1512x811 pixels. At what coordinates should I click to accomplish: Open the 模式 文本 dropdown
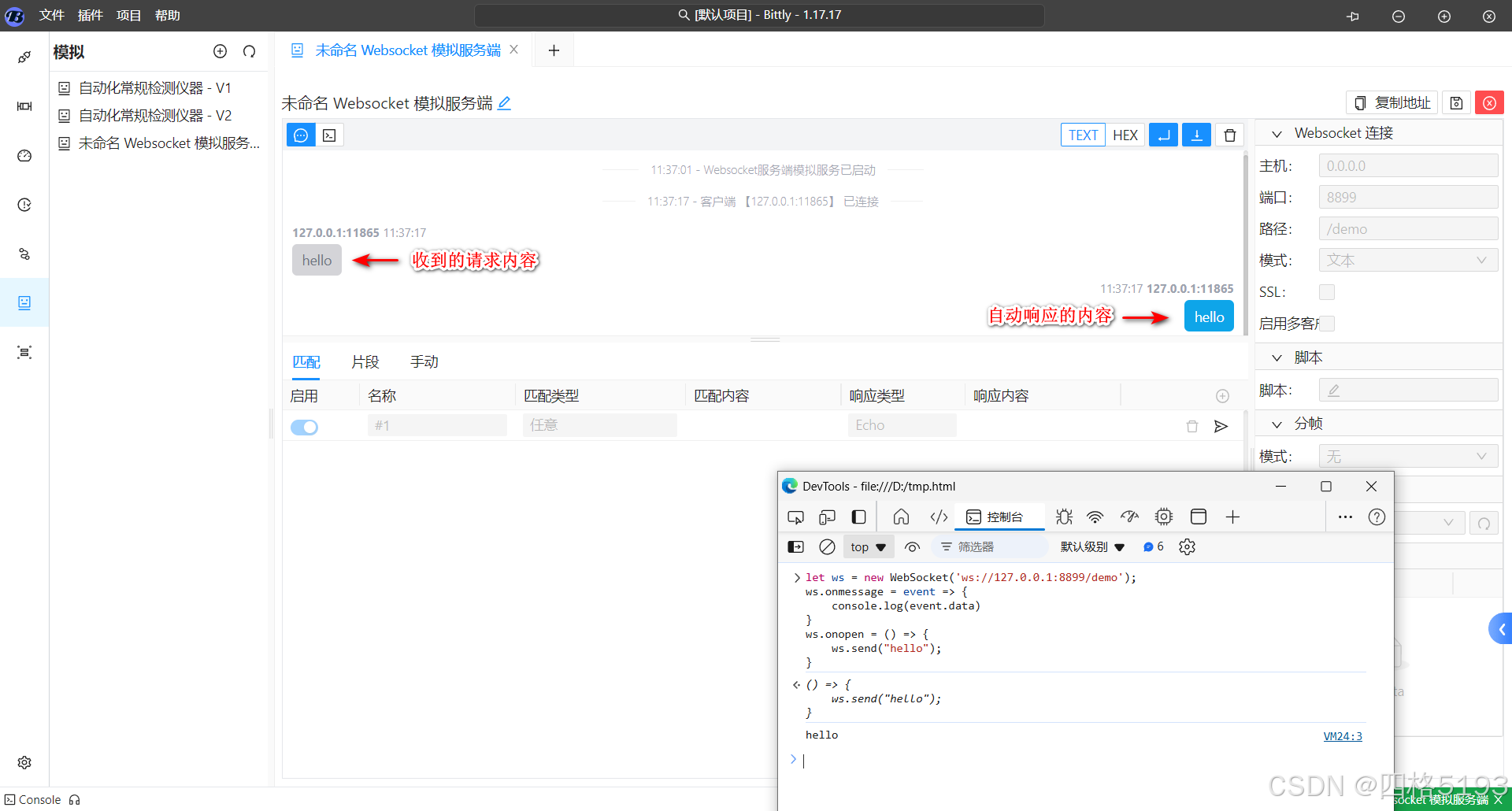pyautogui.click(x=1408, y=261)
